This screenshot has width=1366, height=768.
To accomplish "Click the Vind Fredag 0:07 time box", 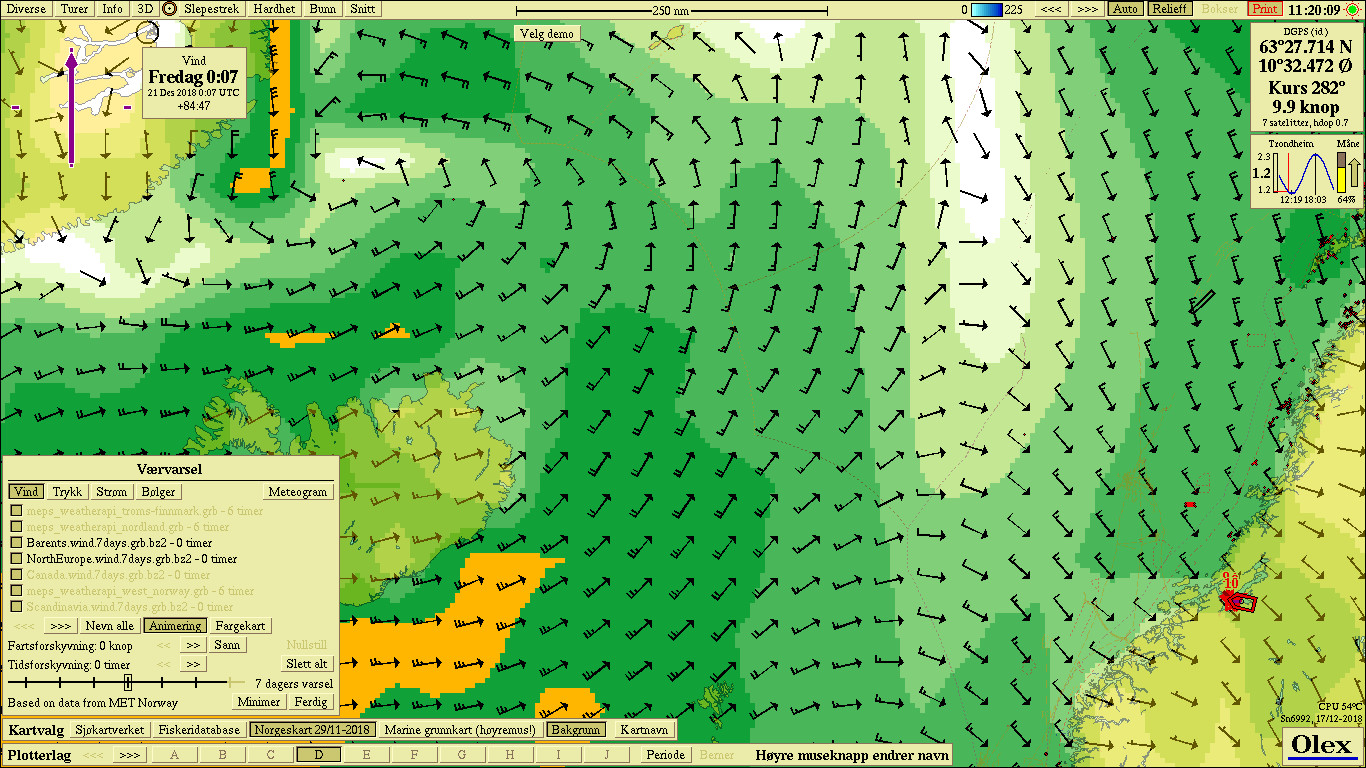I will [194, 82].
